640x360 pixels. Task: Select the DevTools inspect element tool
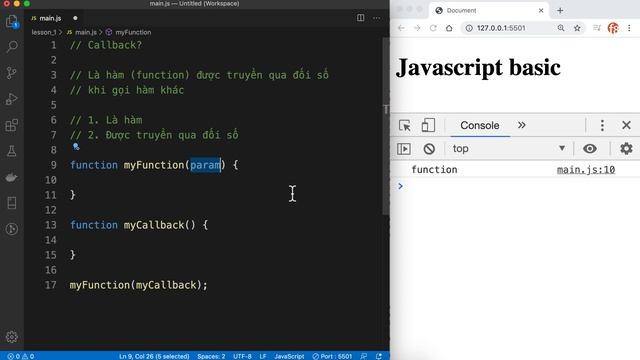pos(405,125)
